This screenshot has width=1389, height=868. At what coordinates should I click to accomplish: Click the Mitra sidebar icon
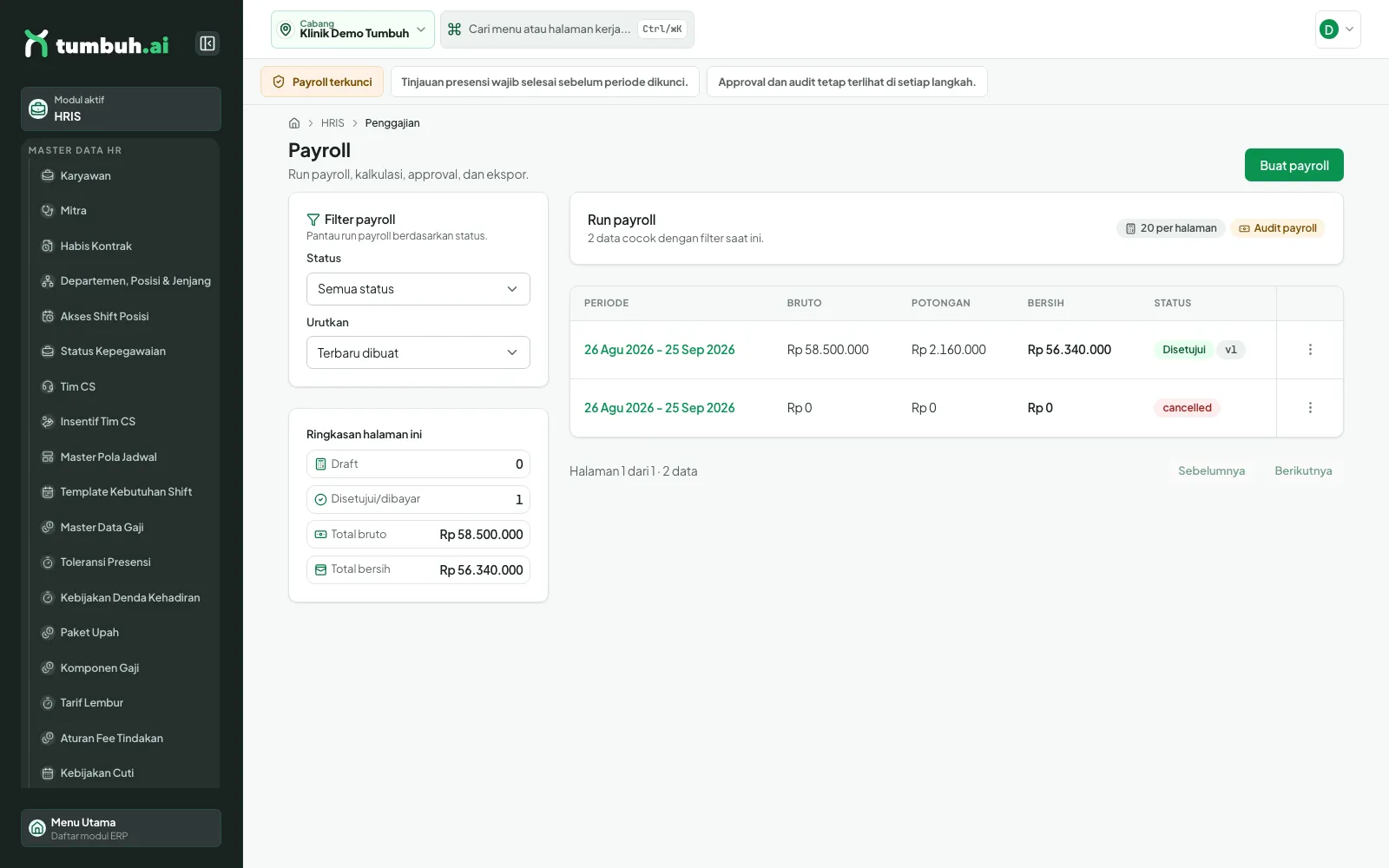coord(48,211)
